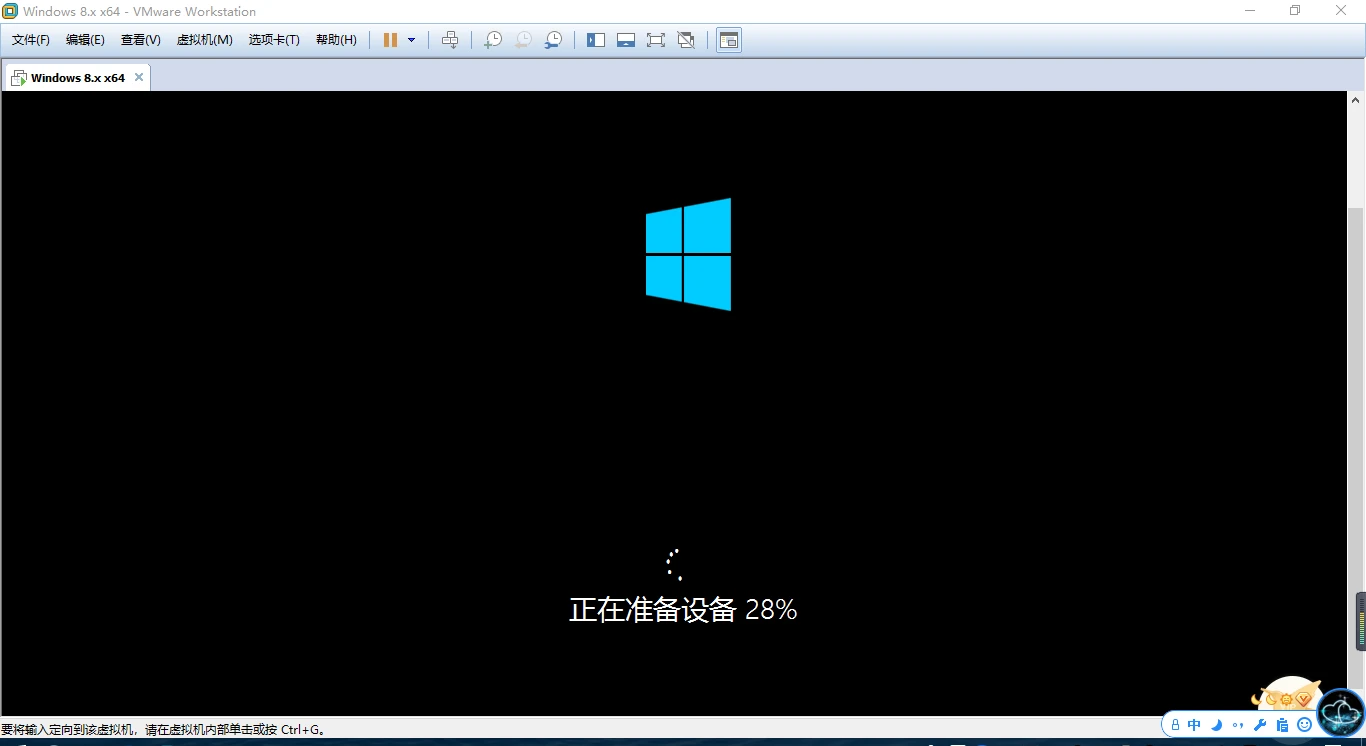Expand the pause button dropdown arrow
The height and width of the screenshot is (746, 1366).
click(x=411, y=40)
